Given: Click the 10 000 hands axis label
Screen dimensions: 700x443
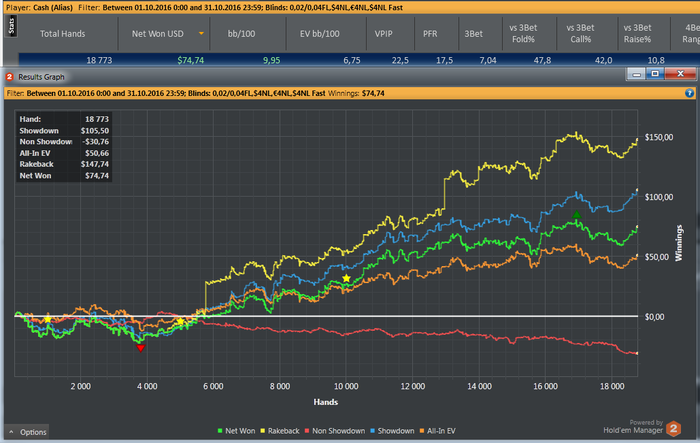Looking at the screenshot, I should pos(346,386).
